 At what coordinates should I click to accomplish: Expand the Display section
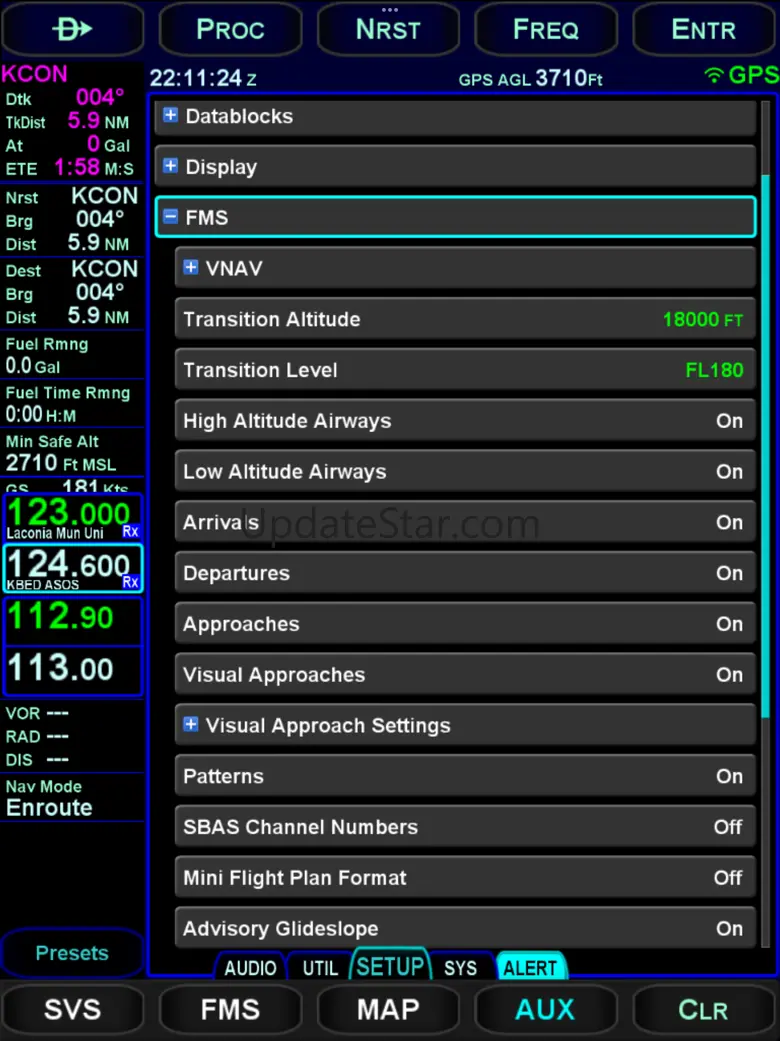[x=455, y=167]
